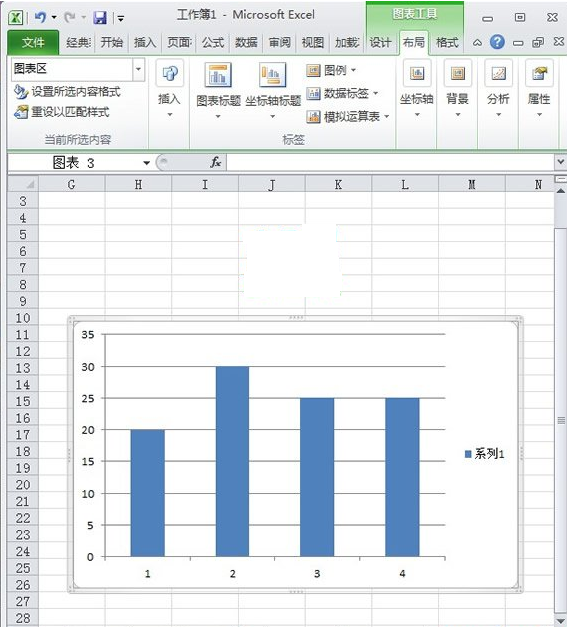Click the blue bar for category 2

(232, 461)
